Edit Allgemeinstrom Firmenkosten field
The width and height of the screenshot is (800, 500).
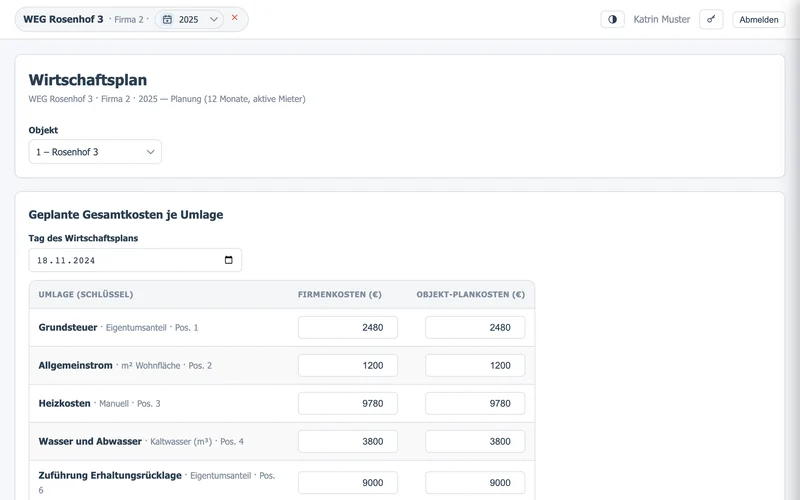click(x=348, y=365)
